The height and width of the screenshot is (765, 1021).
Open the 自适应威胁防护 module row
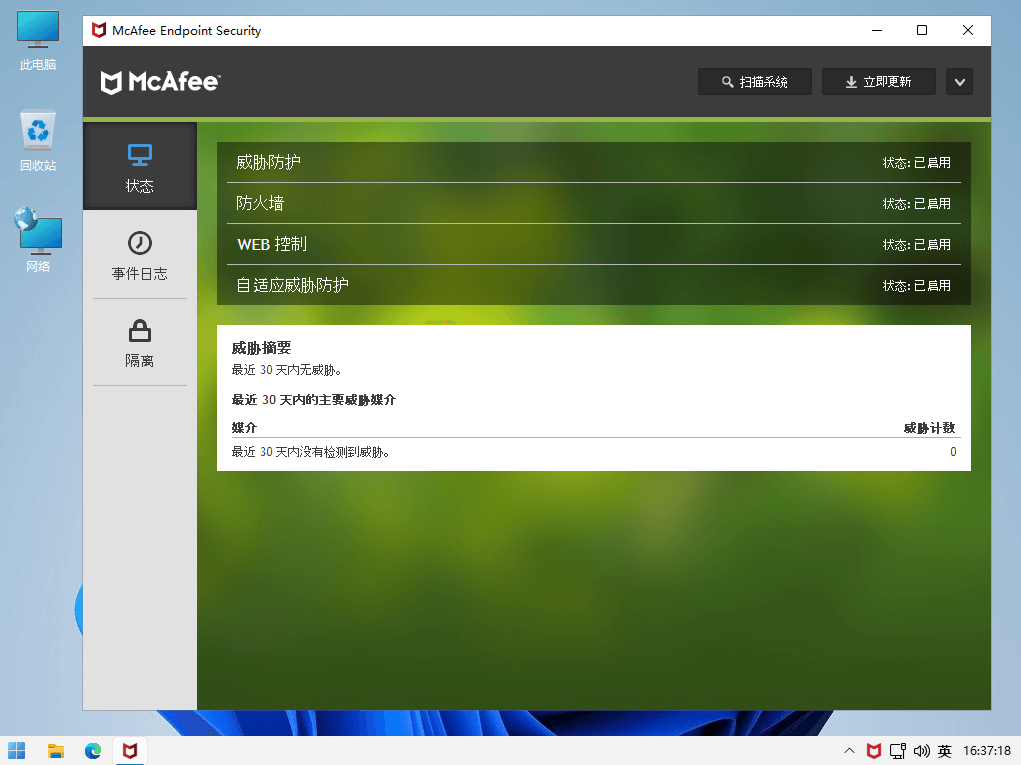(x=594, y=285)
